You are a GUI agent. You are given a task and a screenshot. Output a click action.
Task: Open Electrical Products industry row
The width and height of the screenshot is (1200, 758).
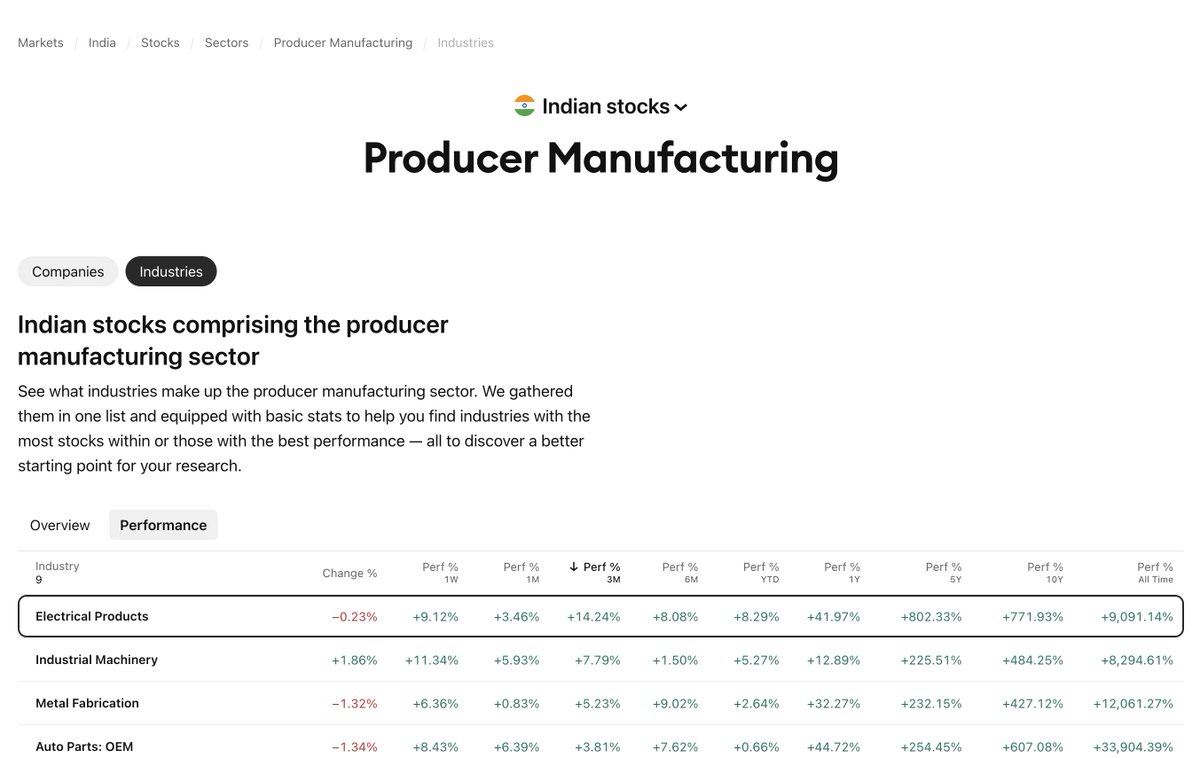click(601, 616)
